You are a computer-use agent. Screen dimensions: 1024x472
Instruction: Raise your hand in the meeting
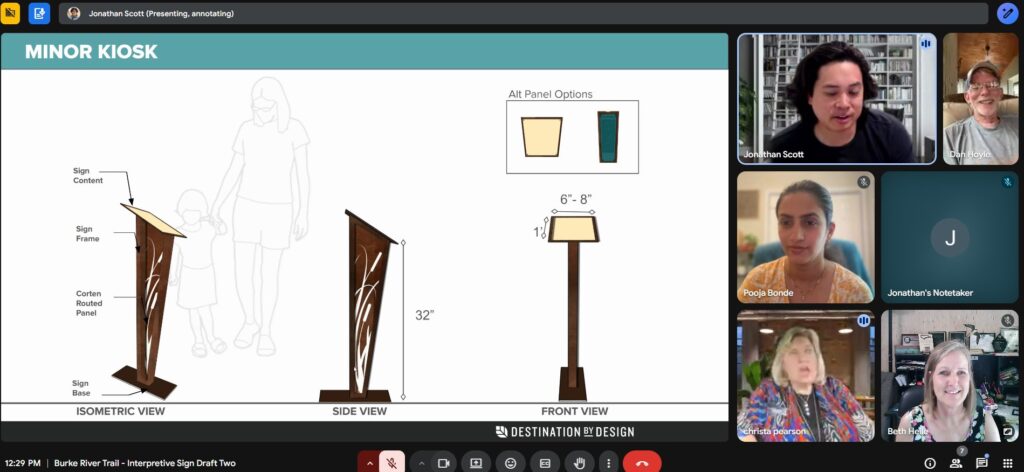[579, 463]
